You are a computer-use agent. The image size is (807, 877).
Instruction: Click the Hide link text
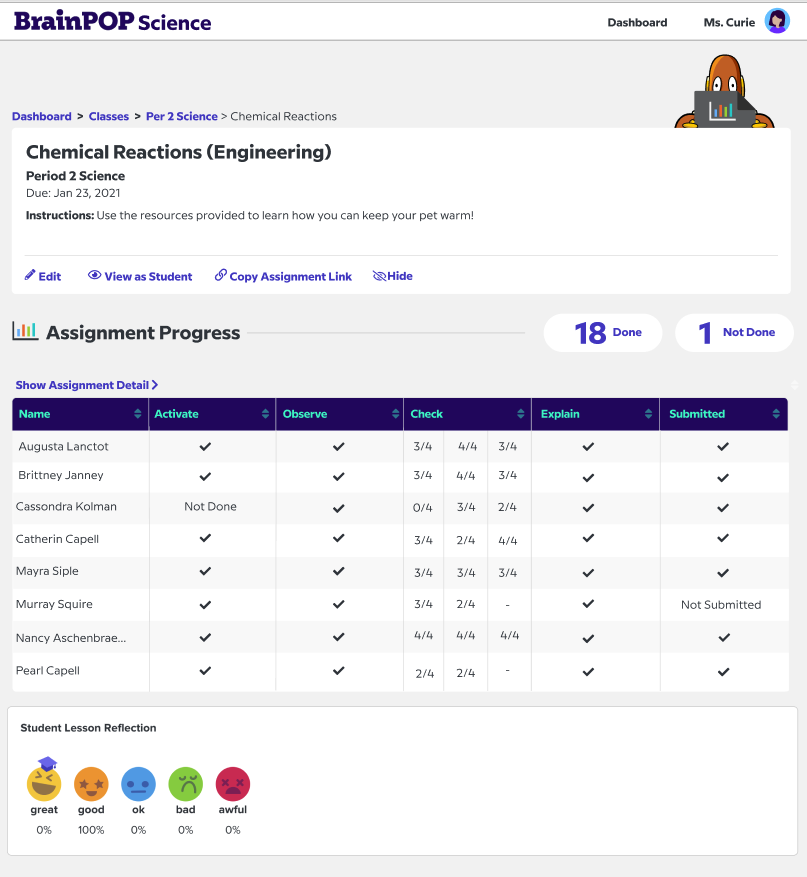(x=400, y=276)
